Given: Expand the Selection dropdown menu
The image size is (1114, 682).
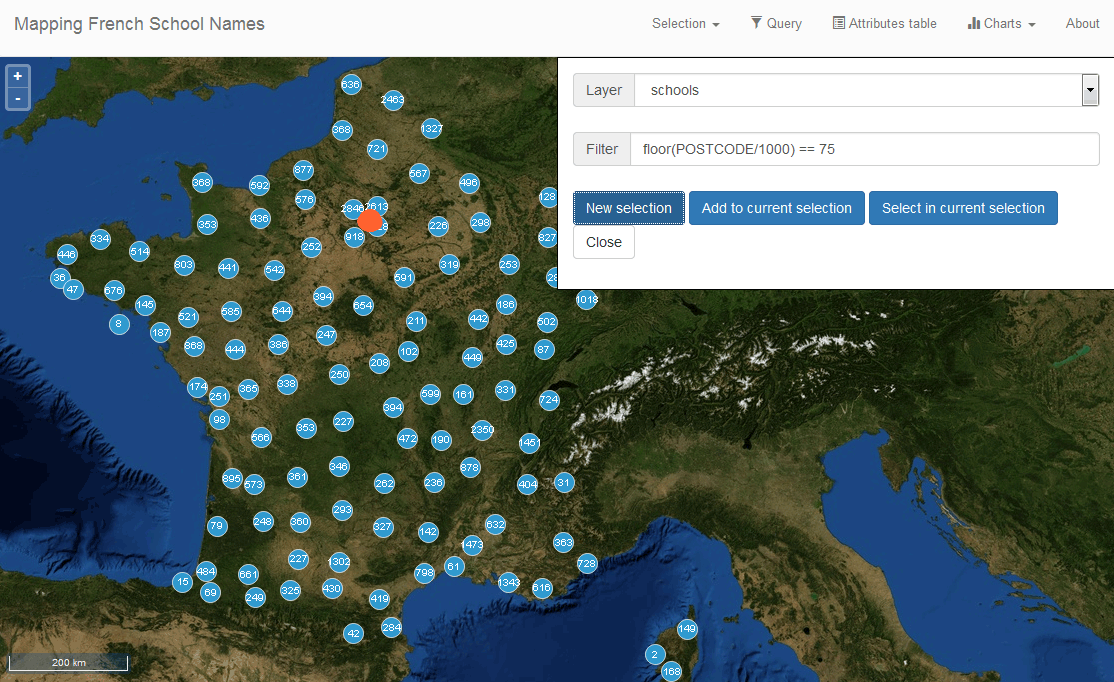Looking at the screenshot, I should pyautogui.click(x=685, y=23).
